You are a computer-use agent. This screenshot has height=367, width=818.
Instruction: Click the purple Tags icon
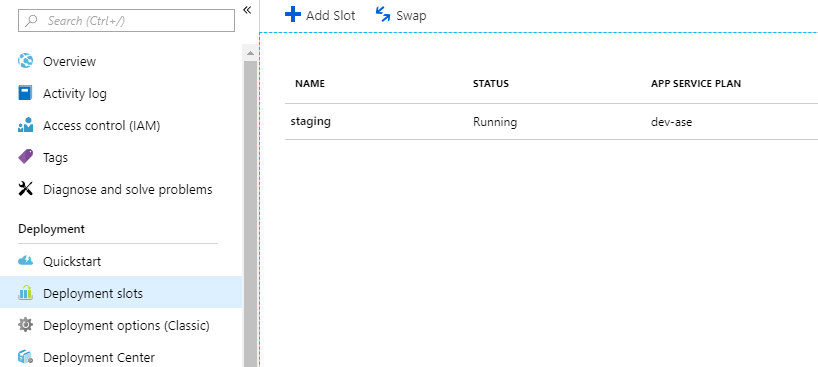point(26,157)
